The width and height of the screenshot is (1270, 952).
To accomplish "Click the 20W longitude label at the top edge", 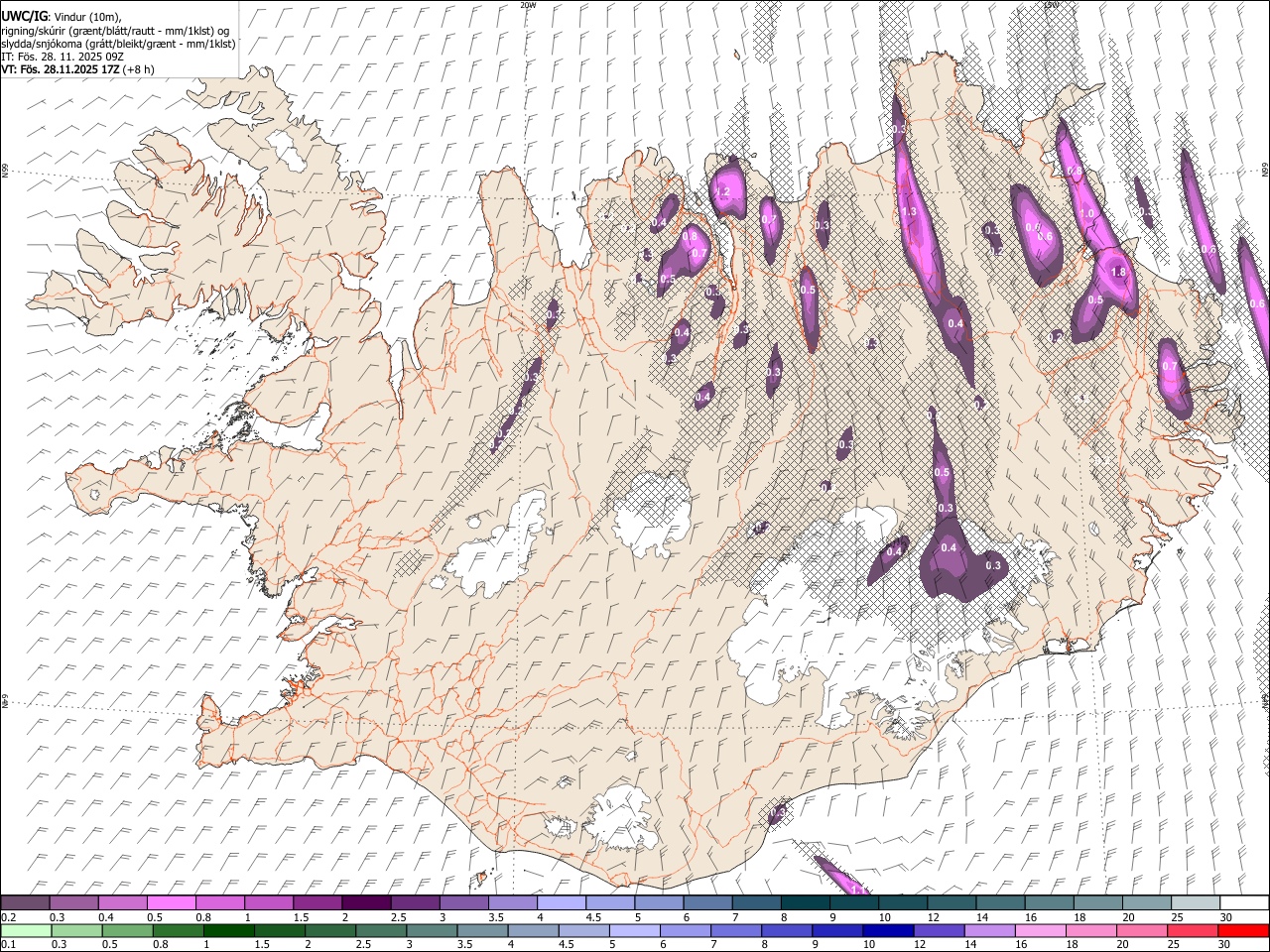I will 528,5.
